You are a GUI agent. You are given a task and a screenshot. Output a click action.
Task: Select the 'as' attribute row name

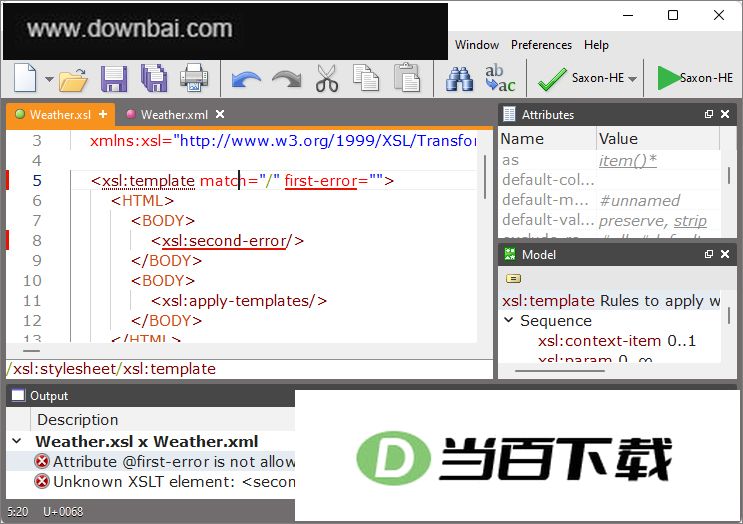(510, 160)
